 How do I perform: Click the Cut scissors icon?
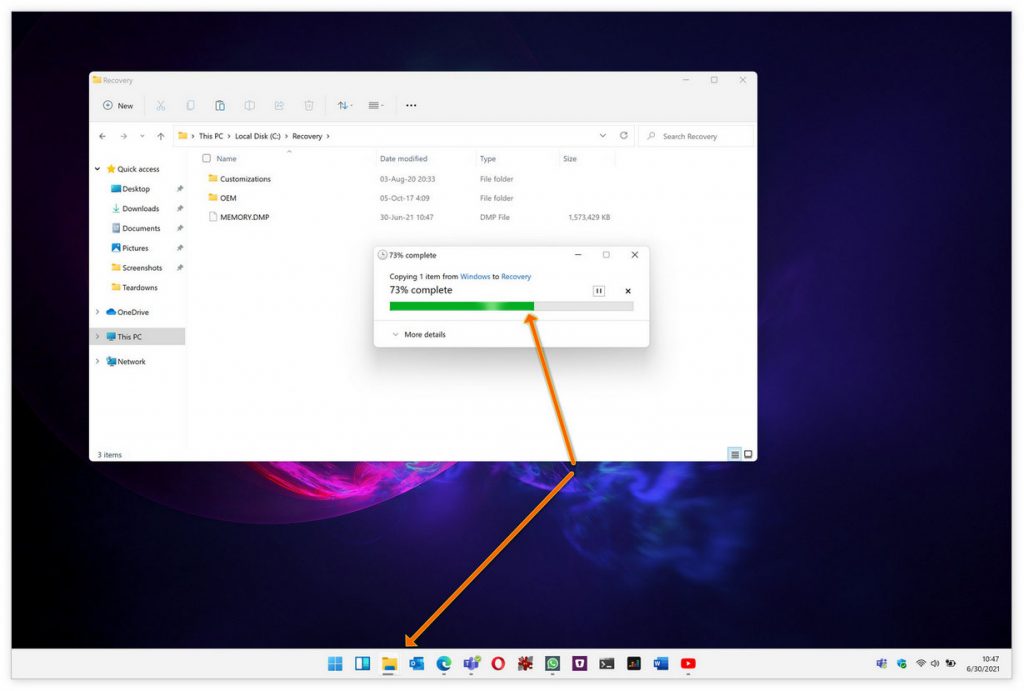point(161,105)
